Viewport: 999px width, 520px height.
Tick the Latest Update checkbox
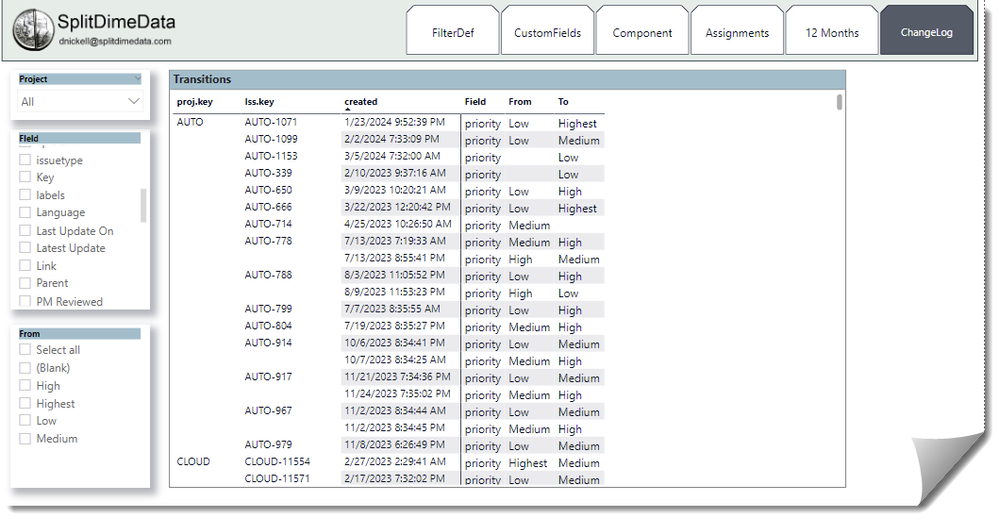coord(25,248)
